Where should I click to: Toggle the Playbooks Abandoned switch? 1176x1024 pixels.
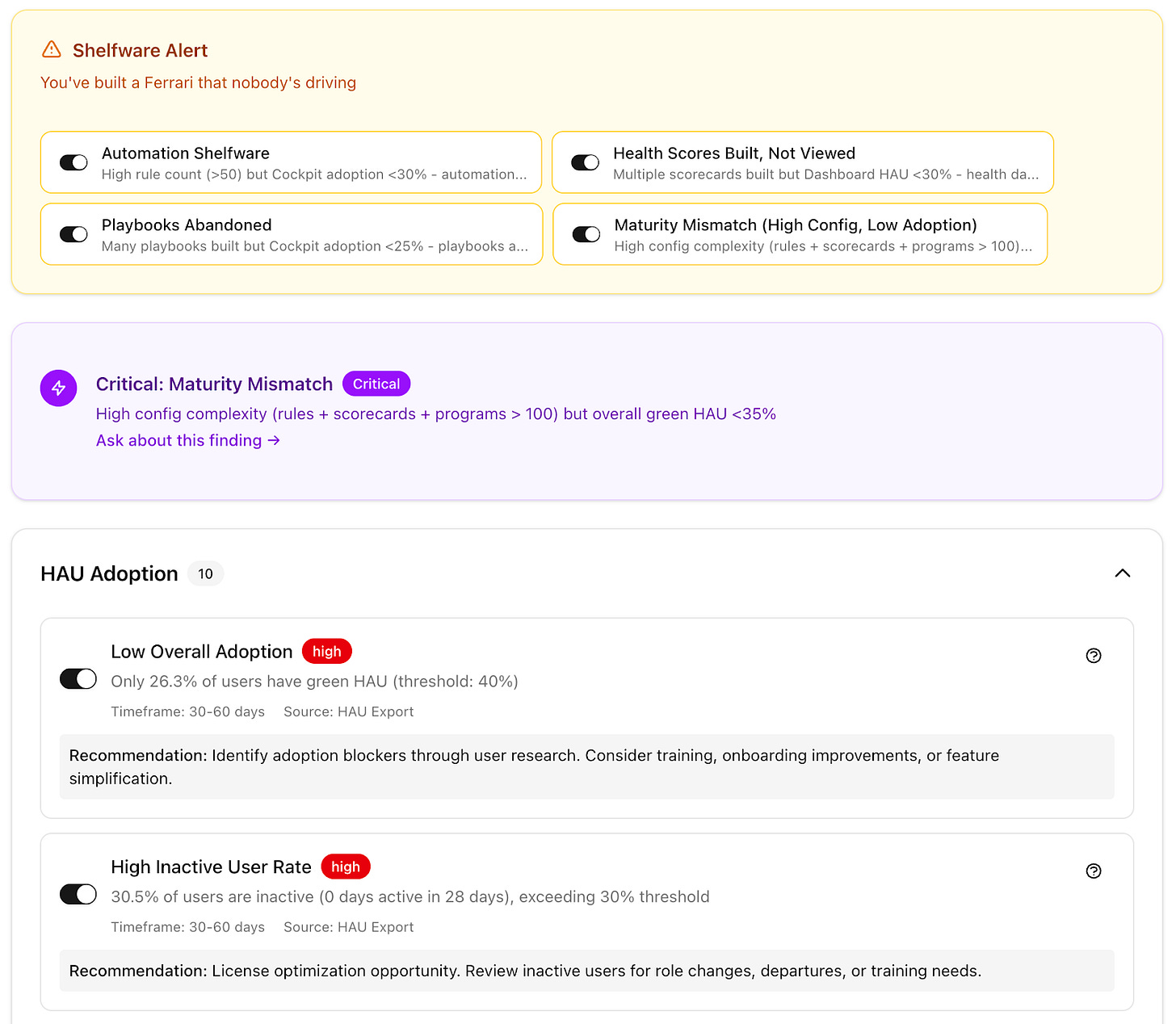pos(73,234)
